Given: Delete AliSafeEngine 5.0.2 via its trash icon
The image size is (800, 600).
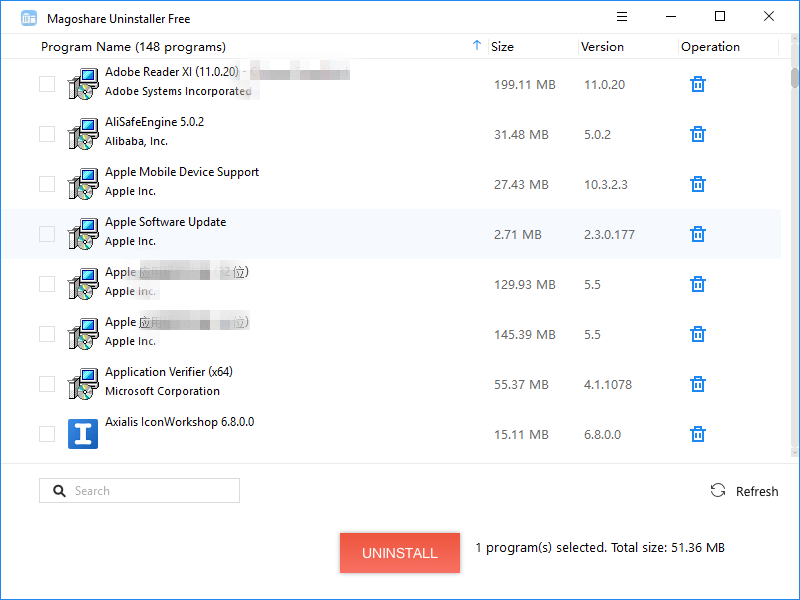Looking at the screenshot, I should 698,134.
